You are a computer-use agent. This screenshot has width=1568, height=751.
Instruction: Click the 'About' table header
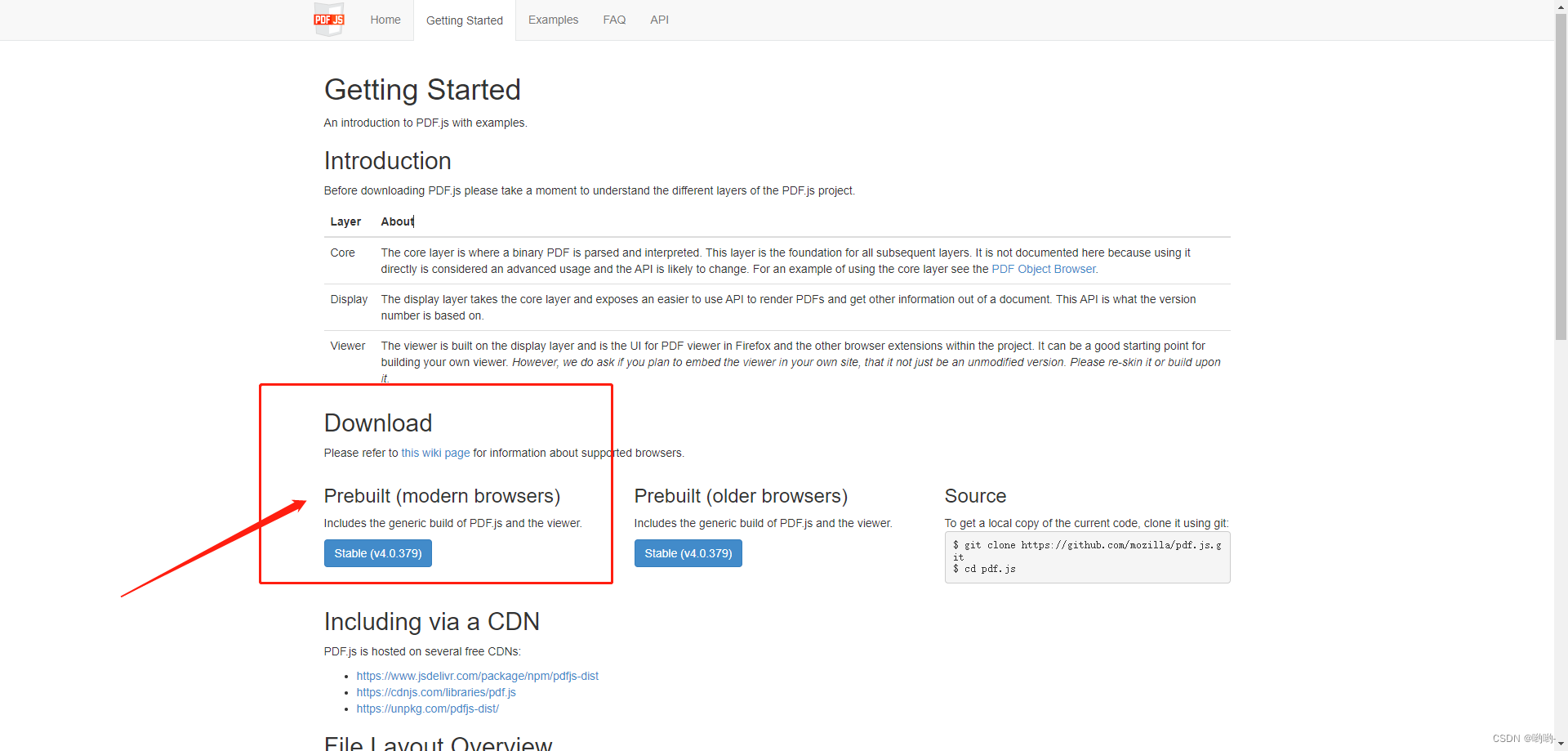coord(398,221)
